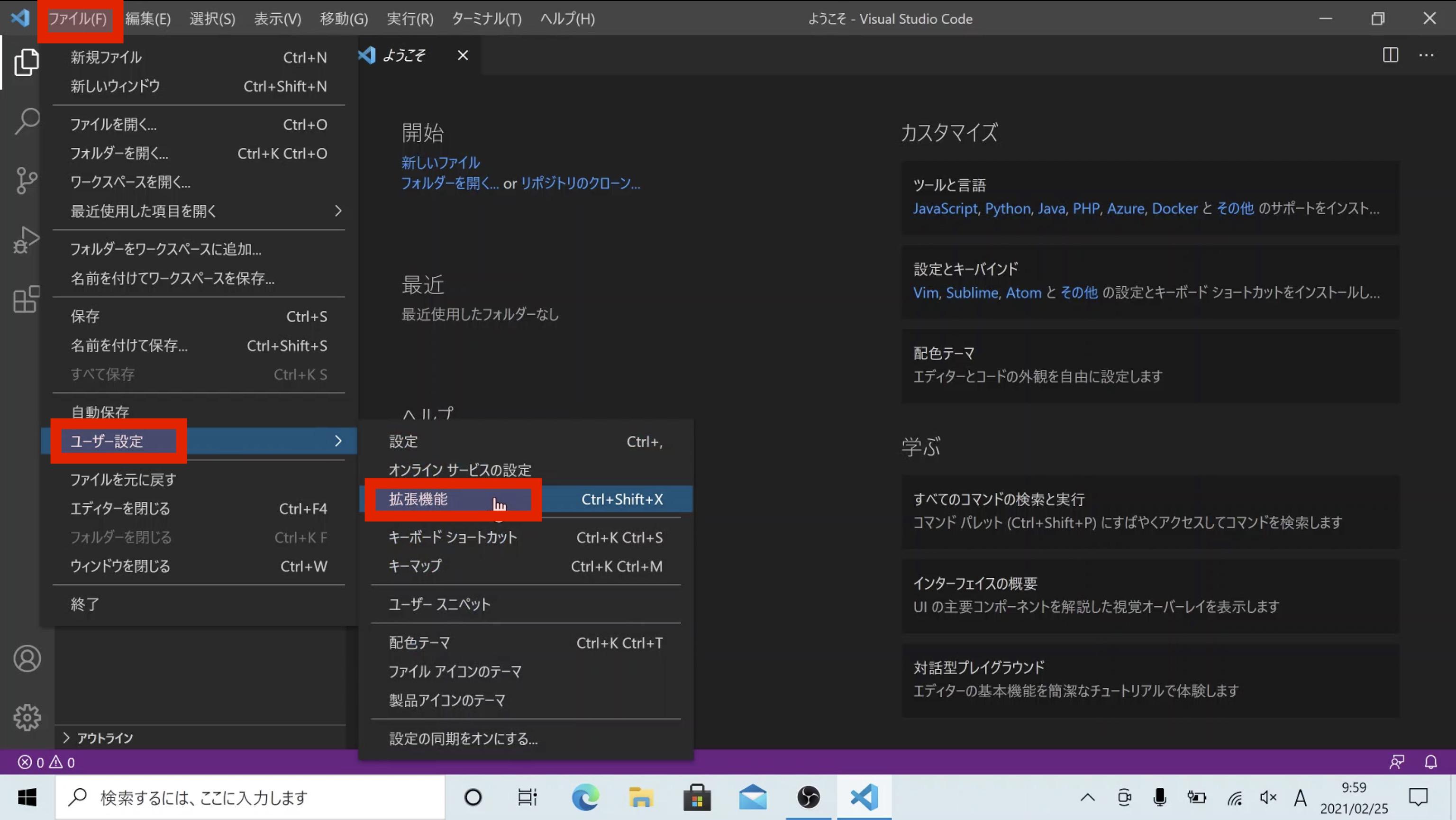
Task: Select 設定 Ctrl+, menu entry
Action: click(x=526, y=441)
